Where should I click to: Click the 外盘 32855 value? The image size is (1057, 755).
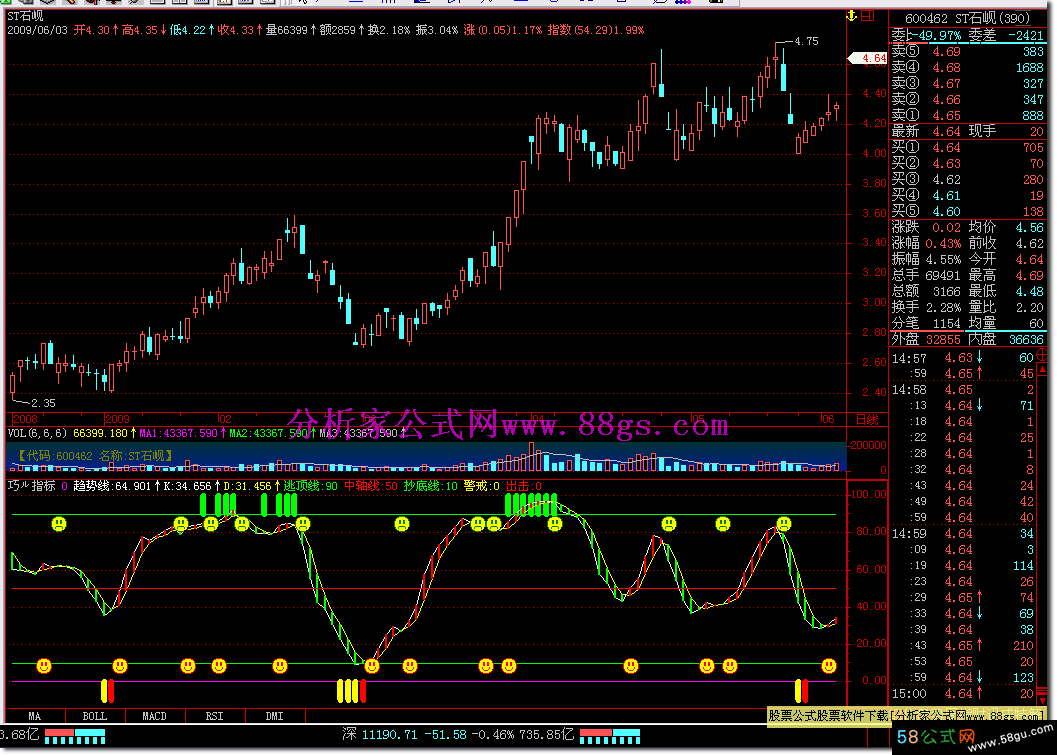926,339
